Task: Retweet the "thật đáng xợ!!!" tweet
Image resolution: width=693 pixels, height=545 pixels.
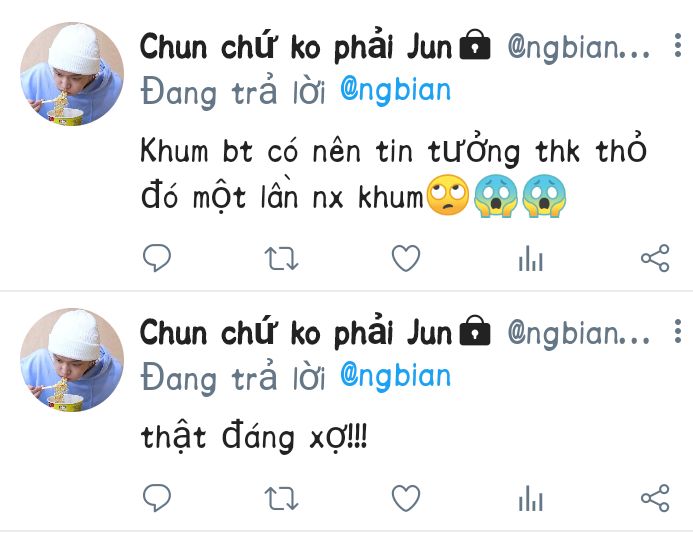Action: coord(281,498)
